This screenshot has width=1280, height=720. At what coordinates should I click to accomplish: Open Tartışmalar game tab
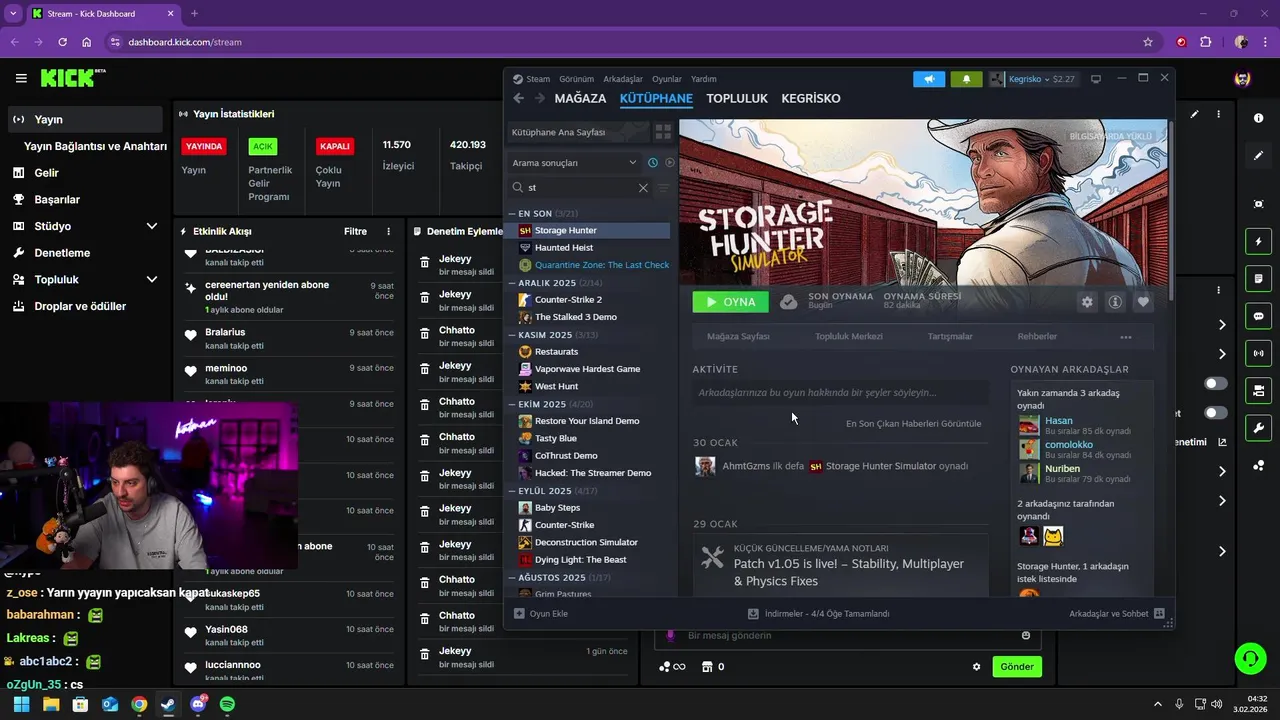click(950, 337)
